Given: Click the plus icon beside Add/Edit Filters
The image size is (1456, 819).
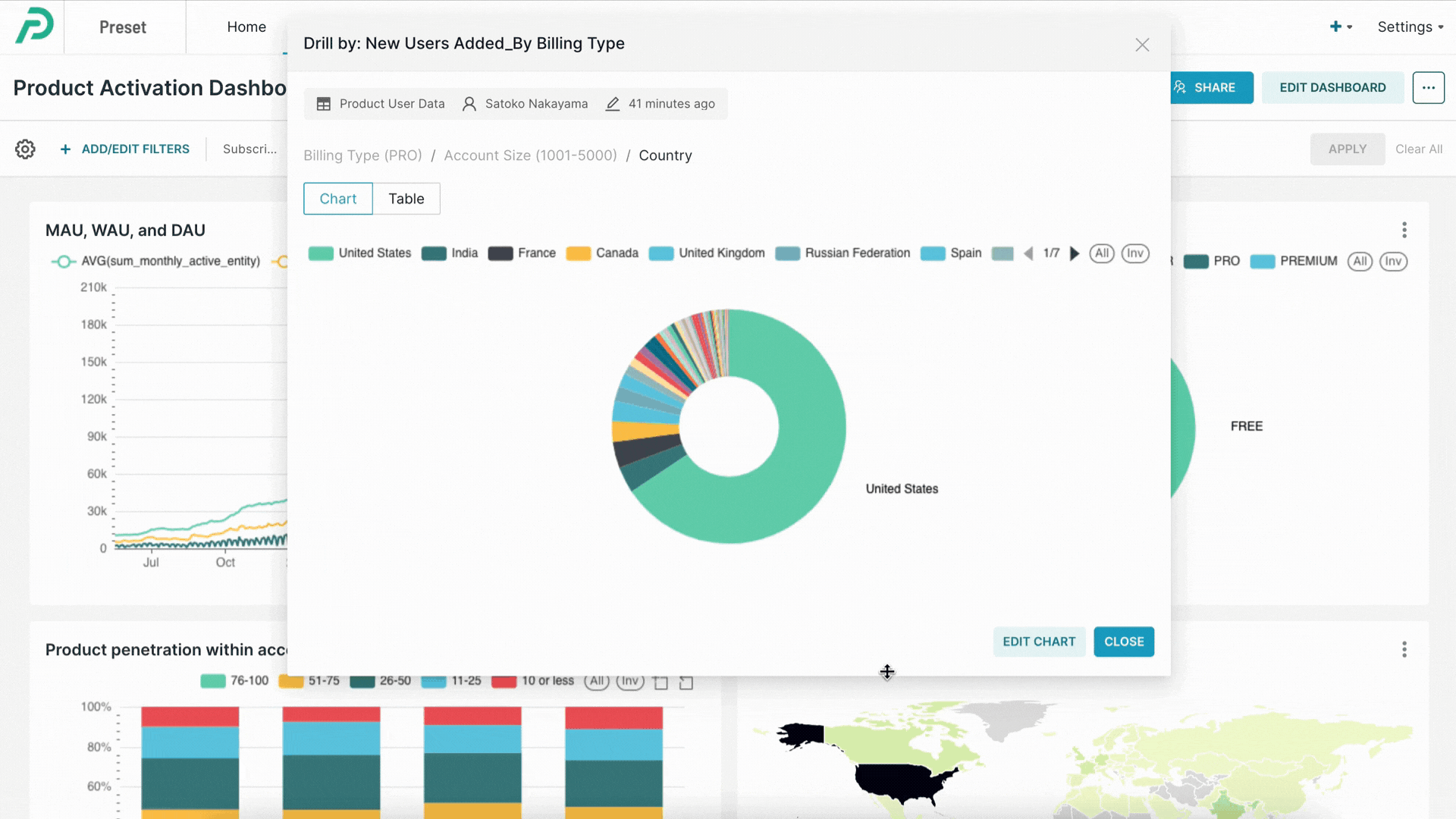Looking at the screenshot, I should pos(65,149).
